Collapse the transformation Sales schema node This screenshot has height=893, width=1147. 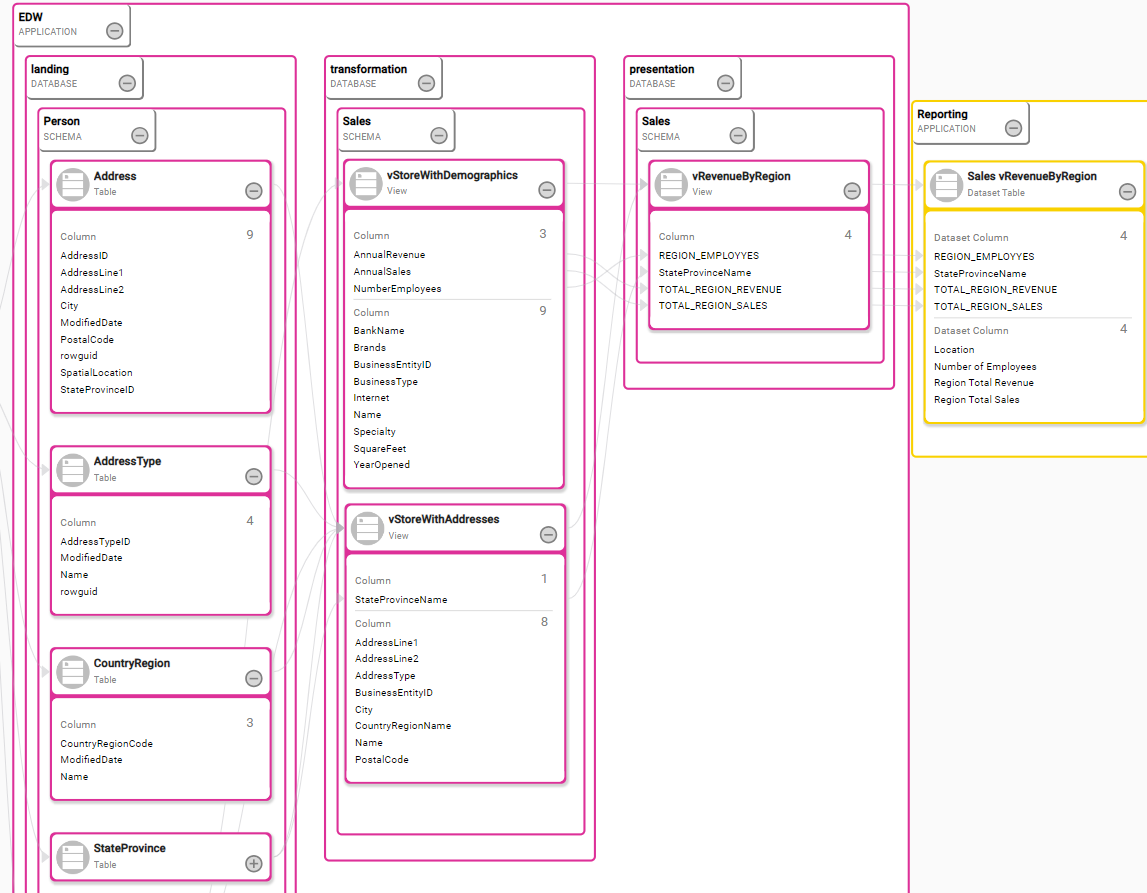point(439,135)
